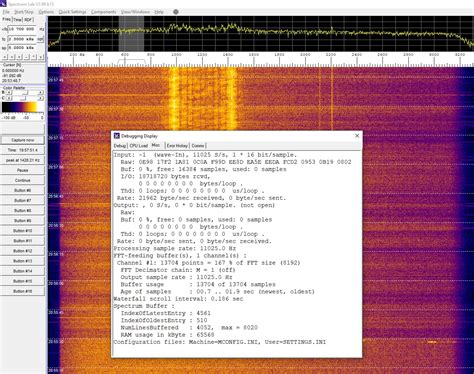This screenshot has height=374, width=474.
Task: Open the Start/Stop menu
Action: point(24,12)
